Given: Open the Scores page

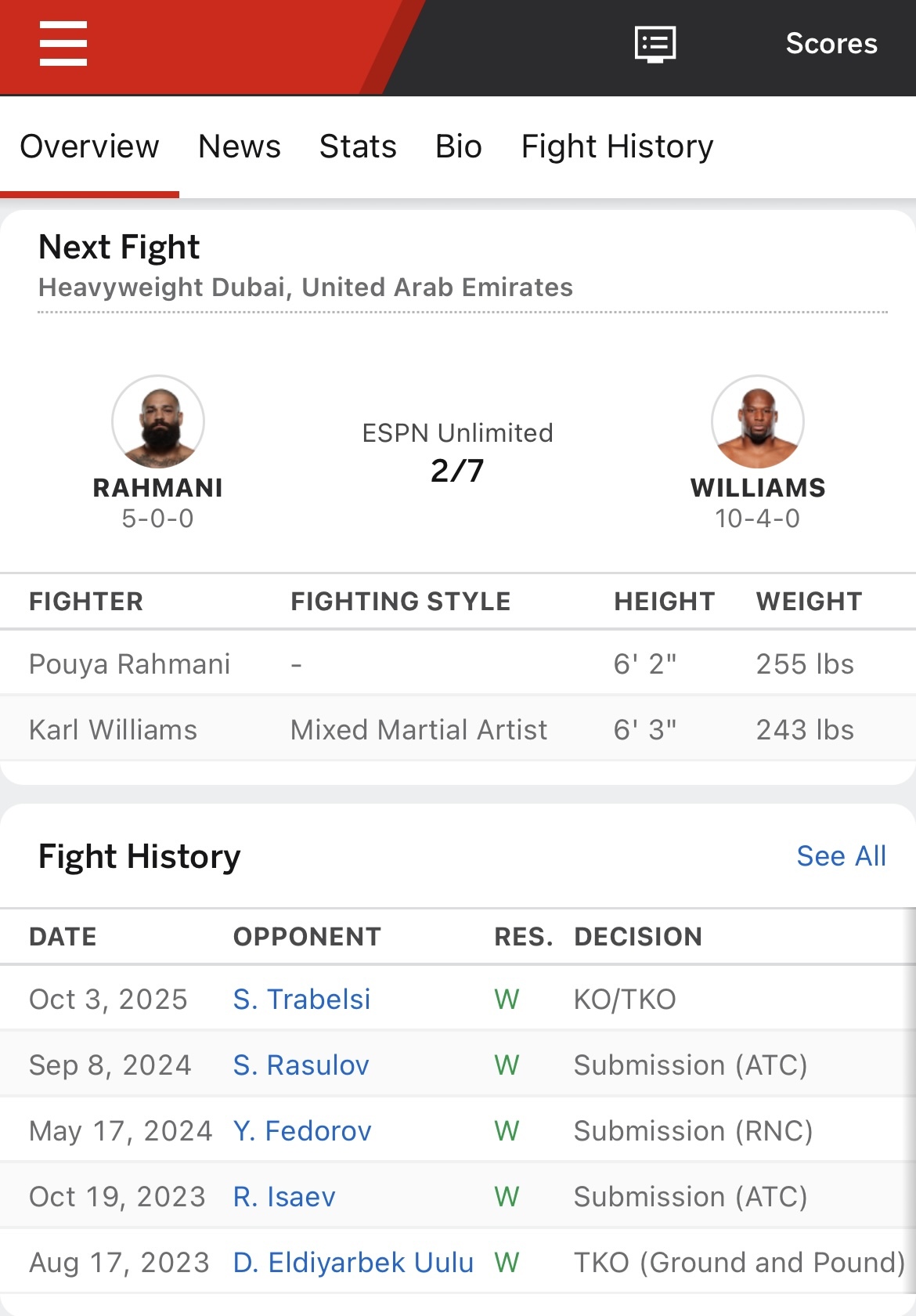Looking at the screenshot, I should pos(831,44).
